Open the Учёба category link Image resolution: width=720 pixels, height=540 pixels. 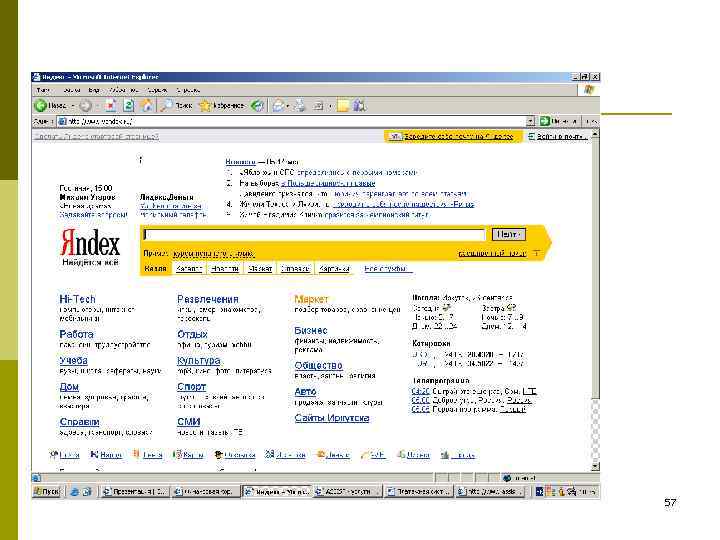73,360
